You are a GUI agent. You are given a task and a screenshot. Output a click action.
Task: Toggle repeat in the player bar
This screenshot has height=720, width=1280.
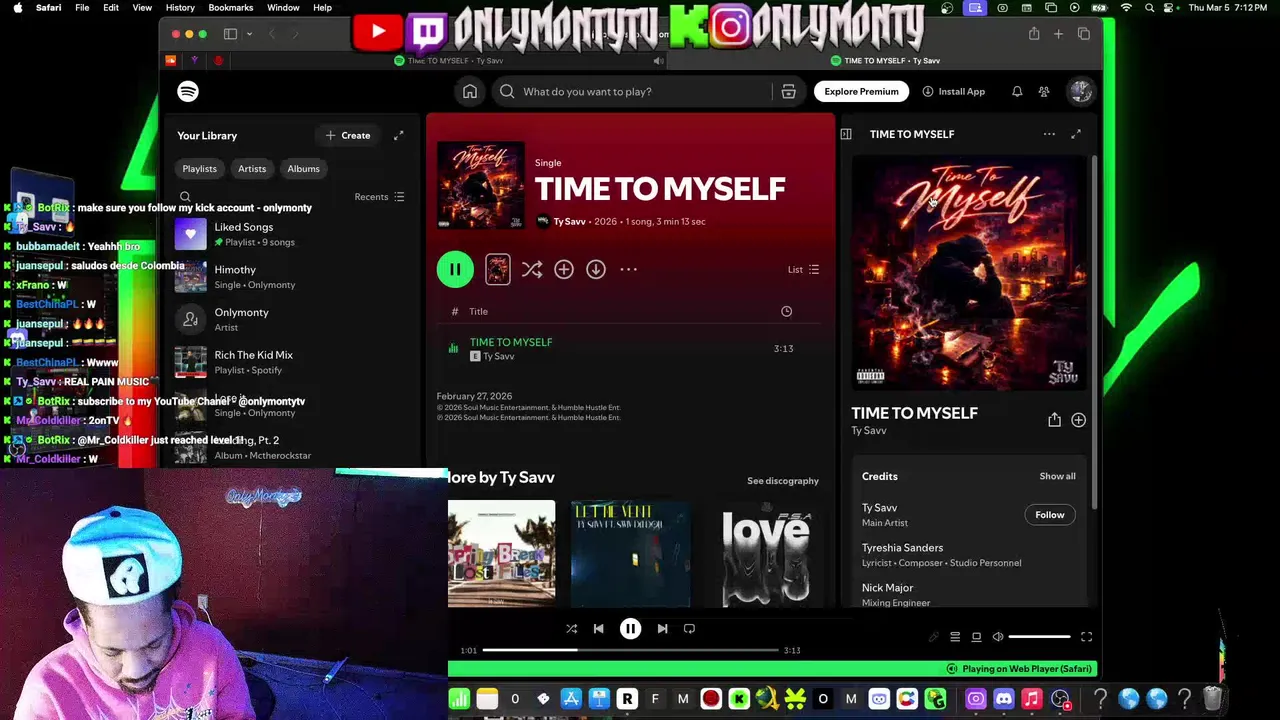pos(689,629)
